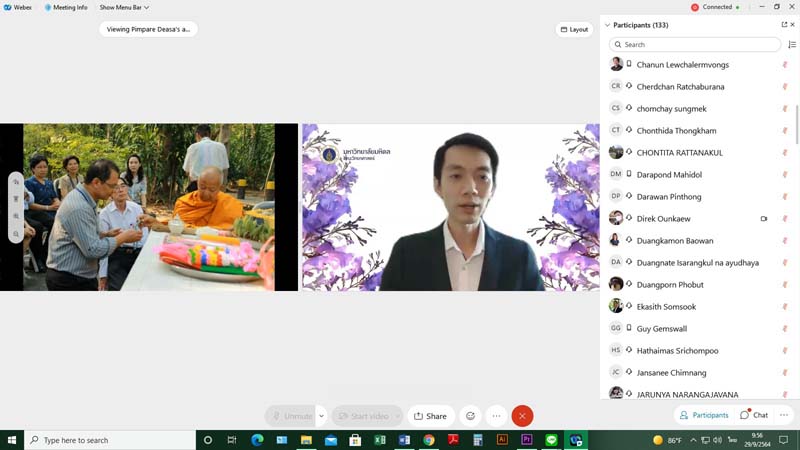The height and width of the screenshot is (450, 800).
Task: Toggle the Unmute microphone button
Action: [x=291, y=416]
